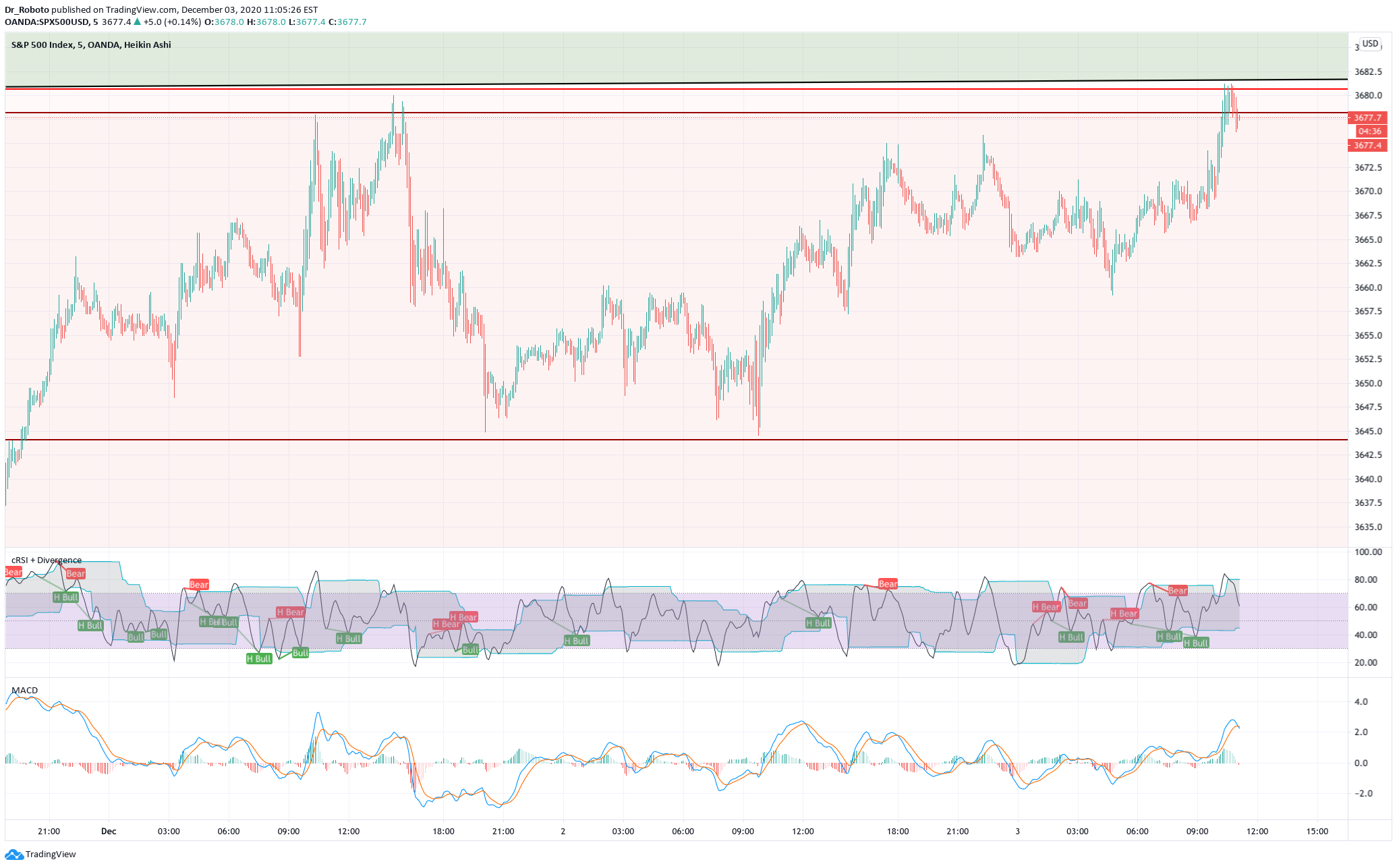The width and height of the screenshot is (1397, 868).
Task: Click the 3645.0 price axis value
Action: click(x=1368, y=431)
